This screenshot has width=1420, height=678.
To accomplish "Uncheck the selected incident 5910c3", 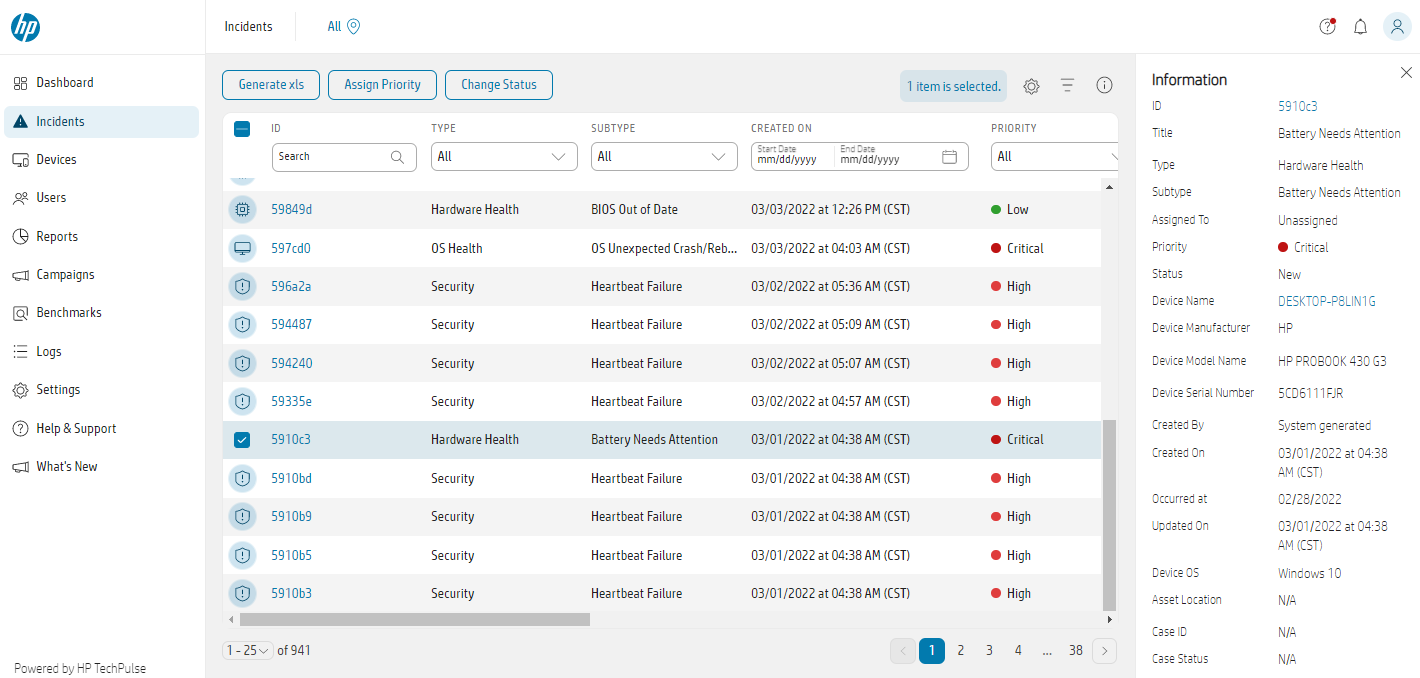I will click(242, 439).
